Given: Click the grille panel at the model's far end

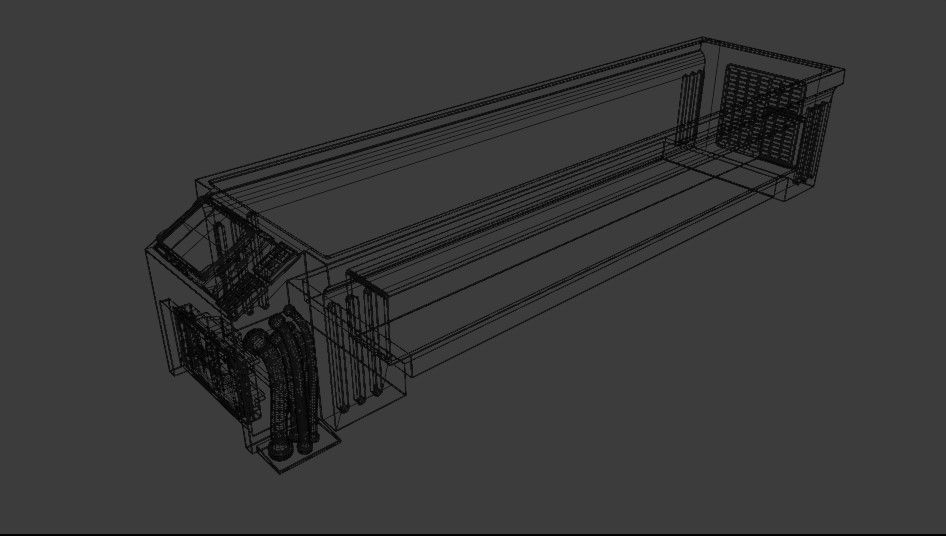Looking at the screenshot, I should [x=763, y=115].
